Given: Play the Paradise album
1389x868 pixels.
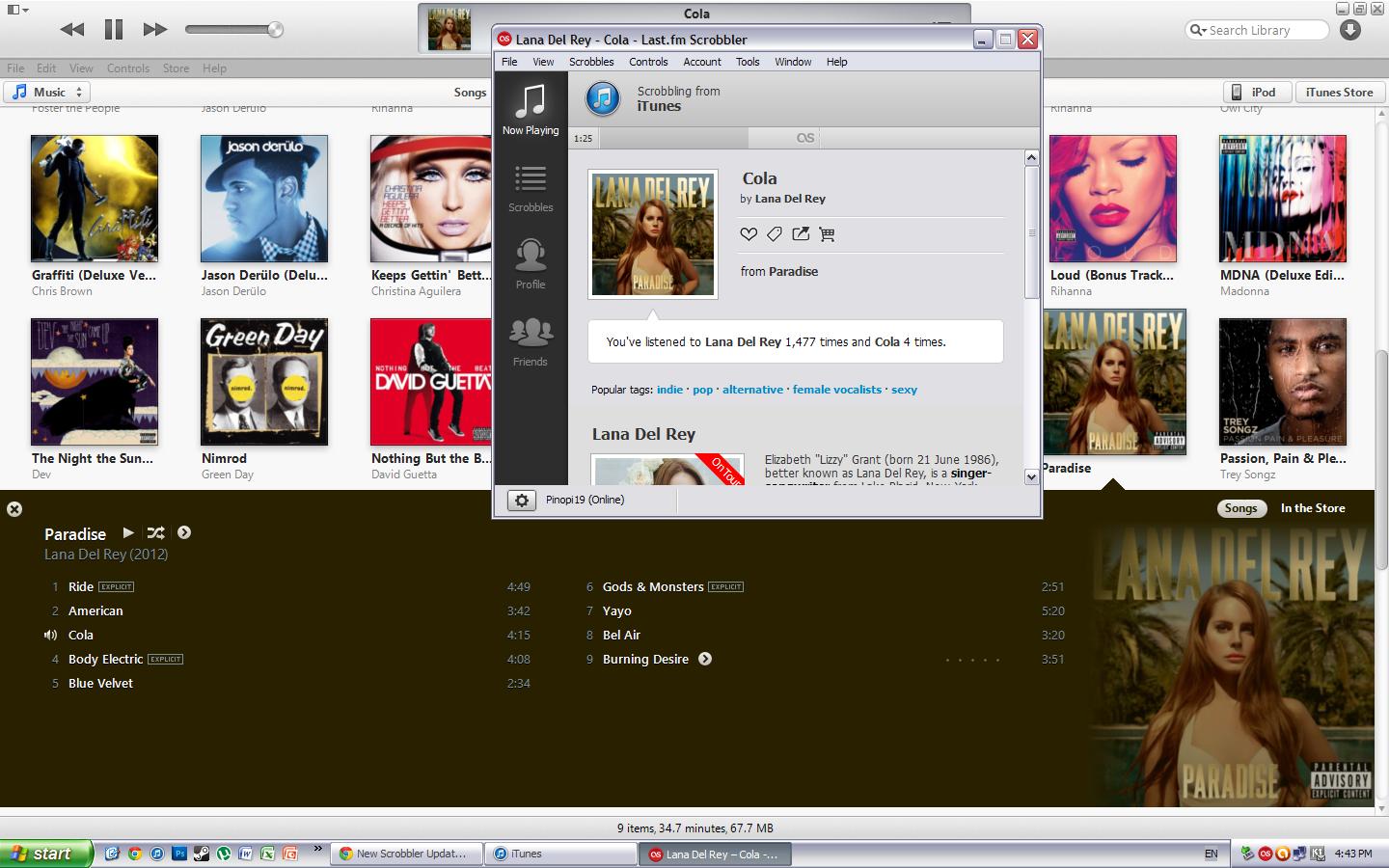Looking at the screenshot, I should (128, 532).
